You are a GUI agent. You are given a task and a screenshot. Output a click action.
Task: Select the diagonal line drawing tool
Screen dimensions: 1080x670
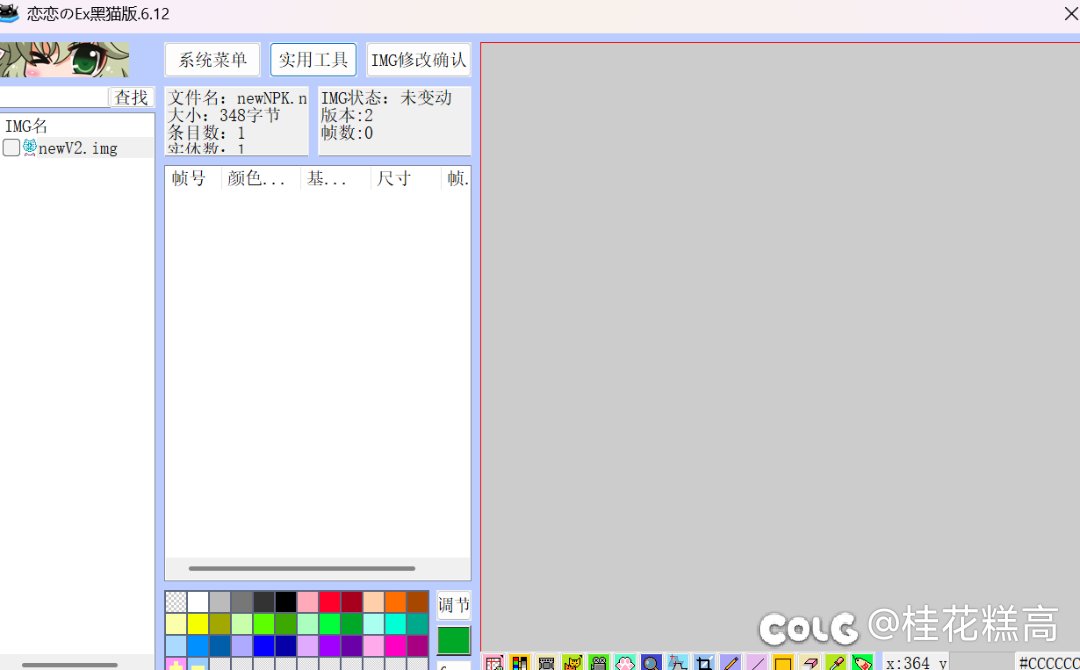(x=757, y=662)
